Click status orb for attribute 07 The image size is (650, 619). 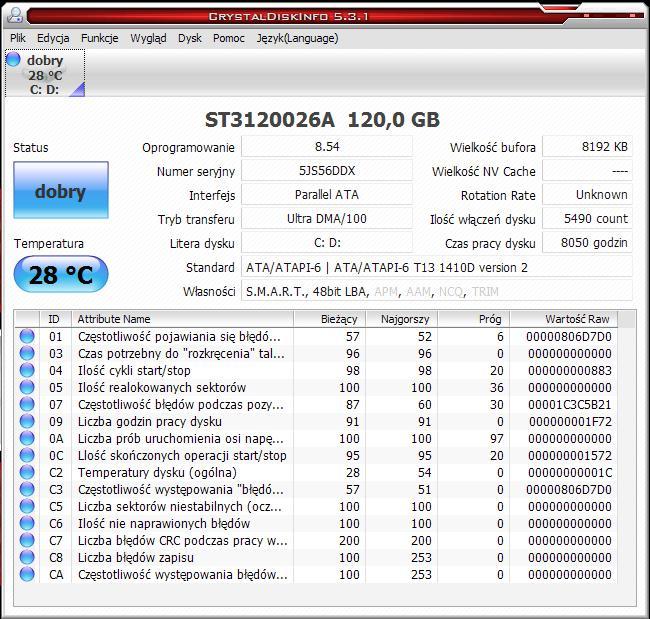(27, 404)
